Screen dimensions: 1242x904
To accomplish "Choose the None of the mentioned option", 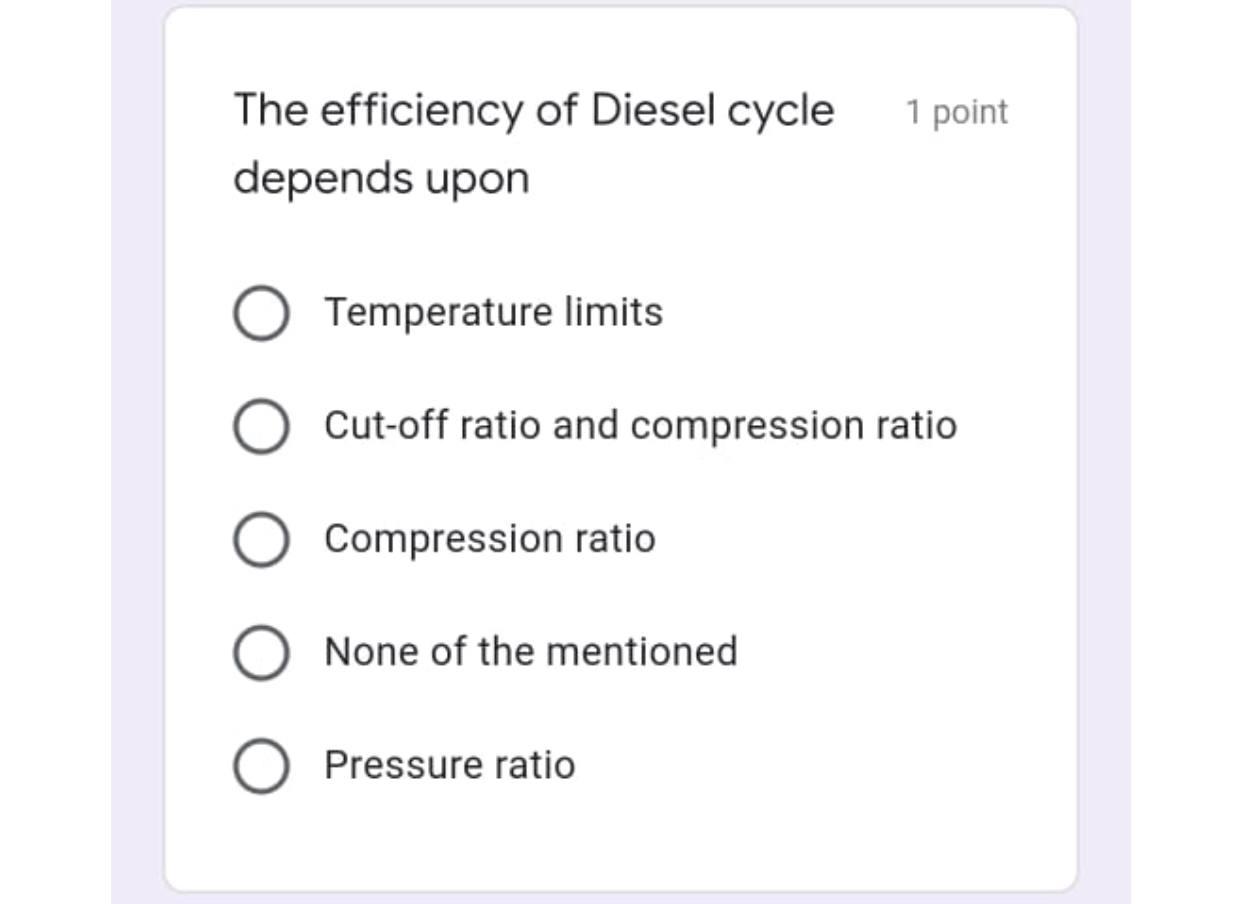I will coord(261,651).
